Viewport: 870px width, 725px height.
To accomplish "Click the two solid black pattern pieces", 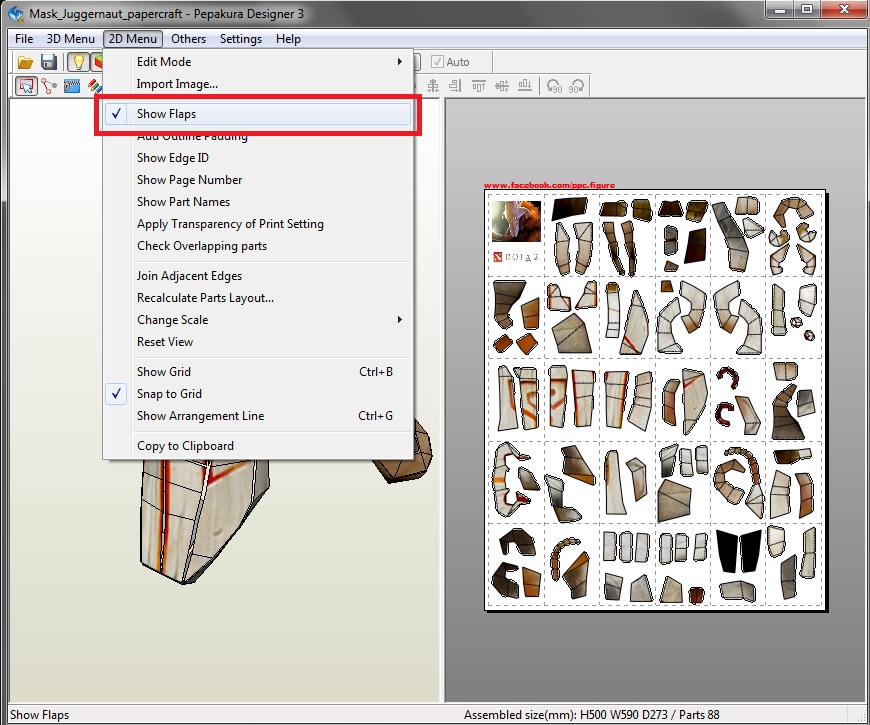I will pos(739,551).
